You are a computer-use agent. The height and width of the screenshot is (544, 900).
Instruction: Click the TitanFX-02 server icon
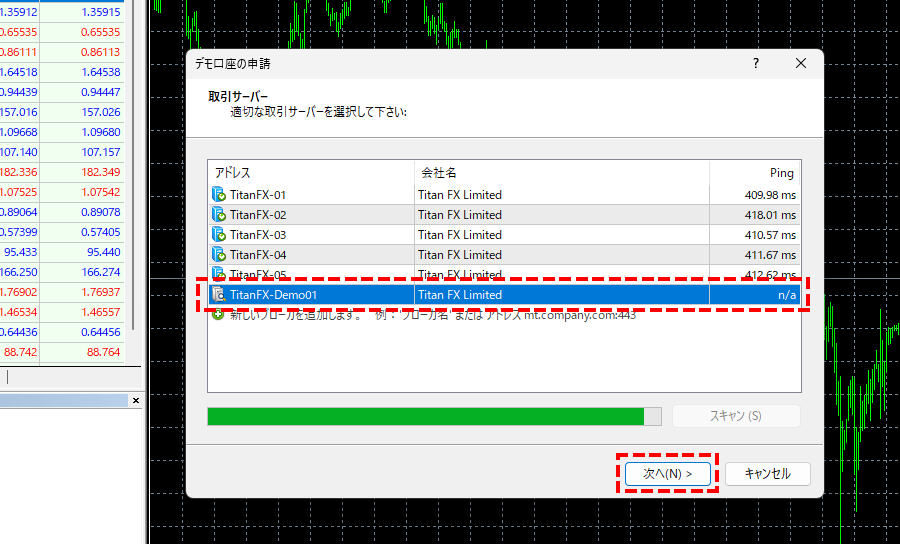point(219,215)
